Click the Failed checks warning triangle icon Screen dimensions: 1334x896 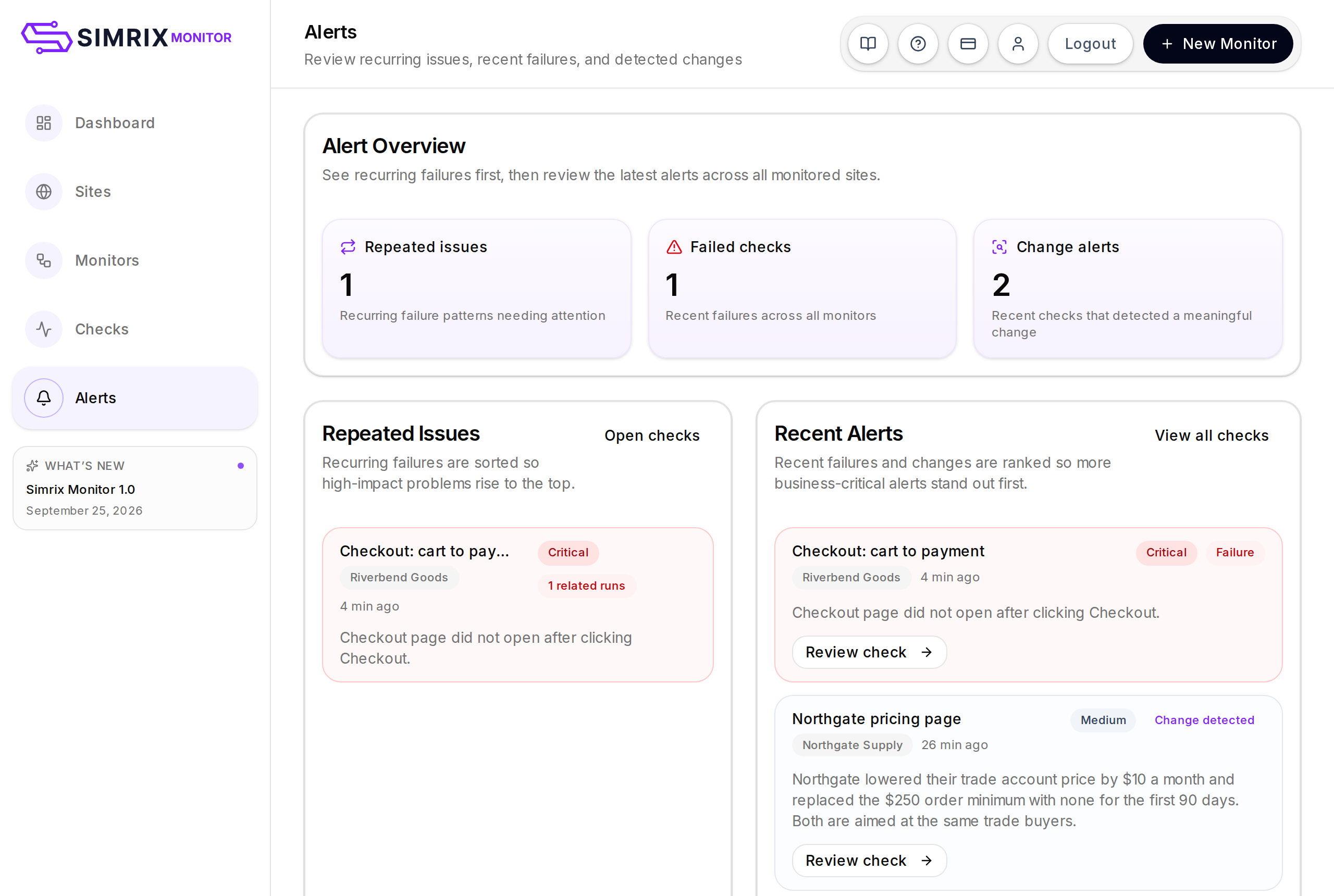(x=674, y=247)
